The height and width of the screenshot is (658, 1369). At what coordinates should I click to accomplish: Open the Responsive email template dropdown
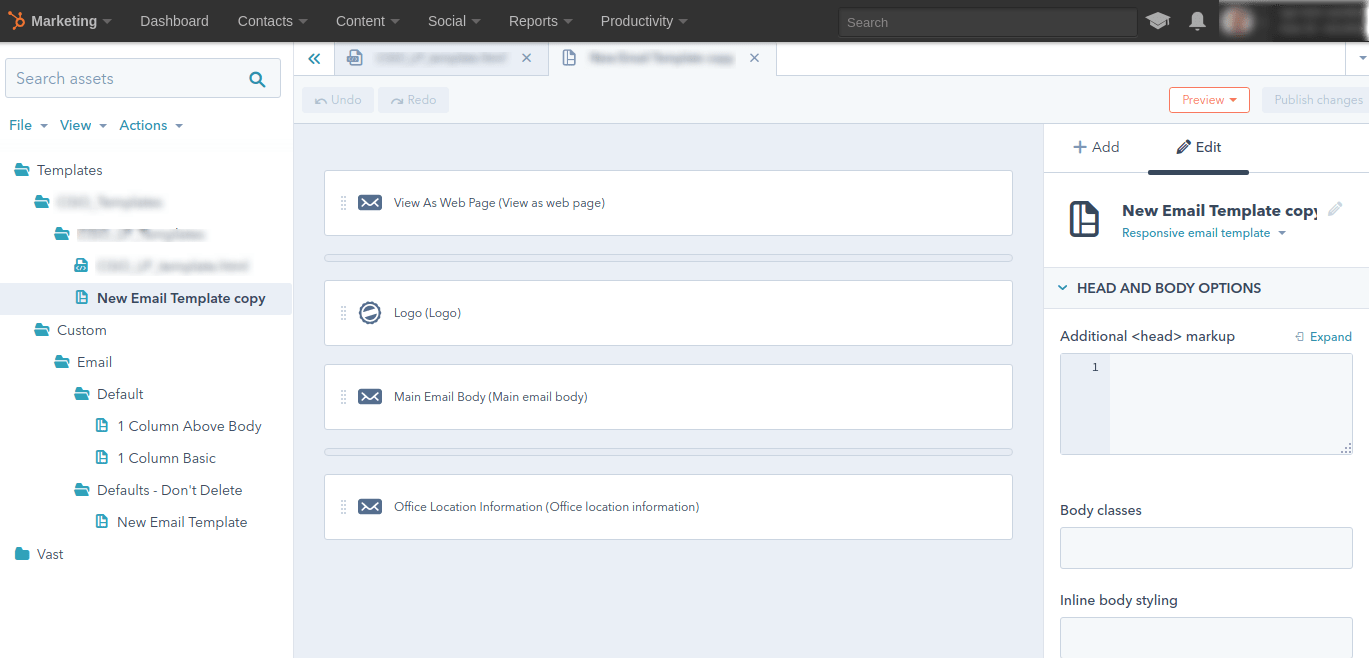click(1283, 232)
